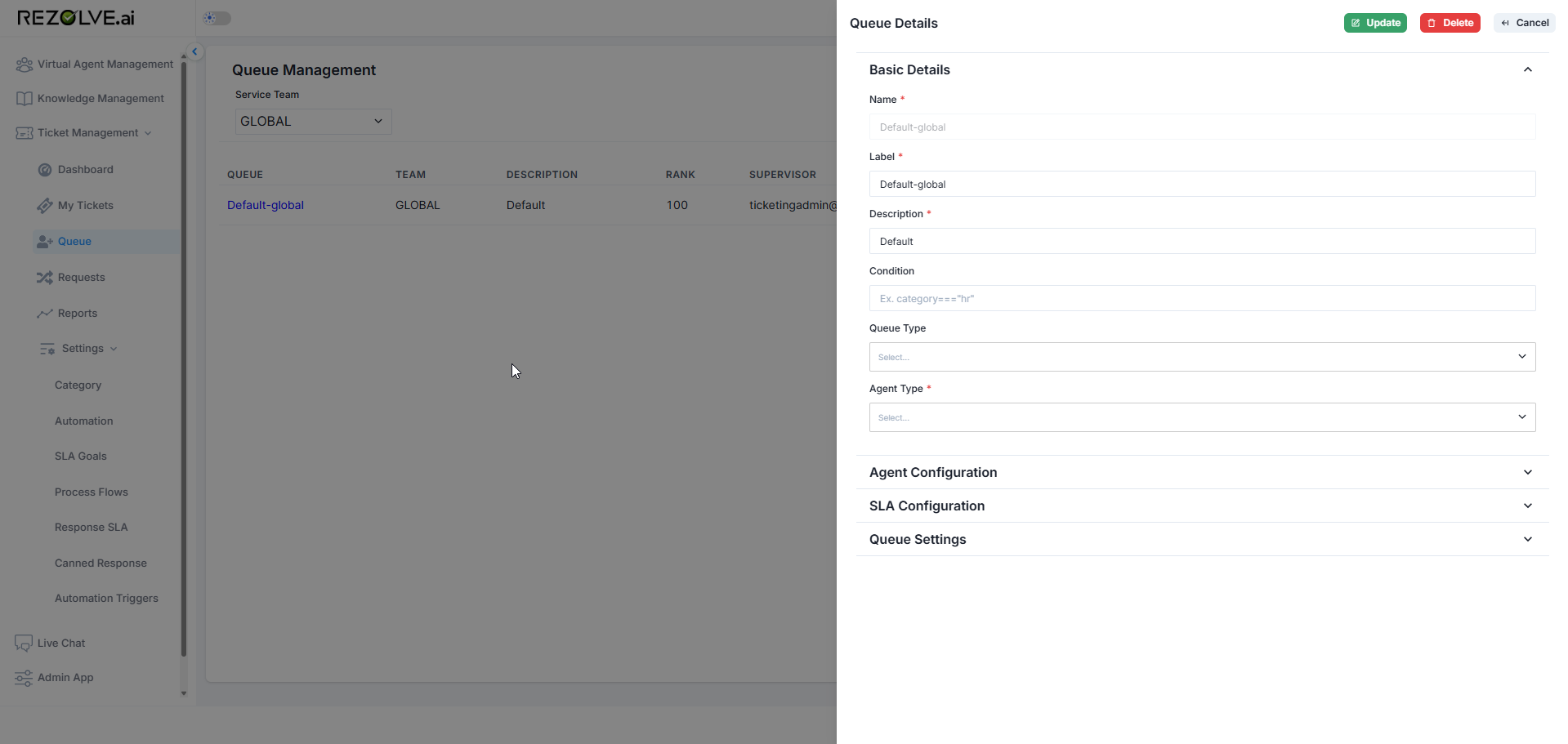Click the Description input field

pos(1202,241)
